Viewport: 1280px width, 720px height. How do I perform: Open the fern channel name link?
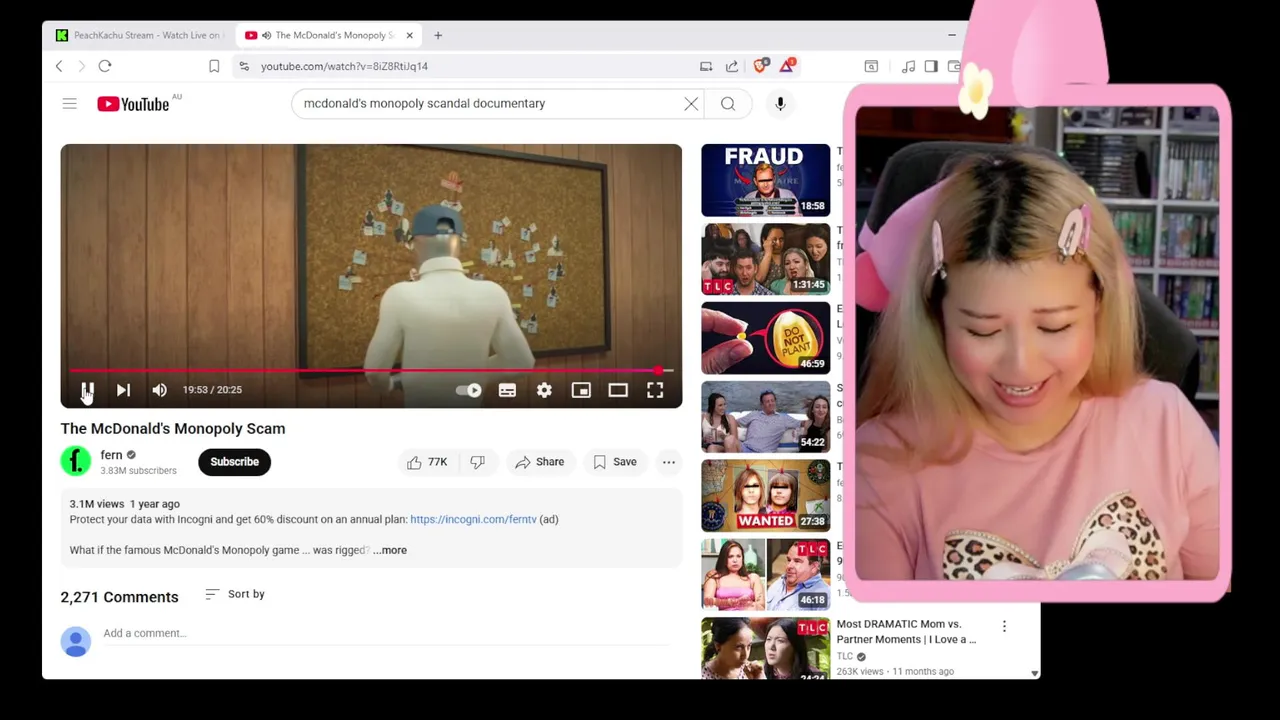pyautogui.click(x=111, y=455)
